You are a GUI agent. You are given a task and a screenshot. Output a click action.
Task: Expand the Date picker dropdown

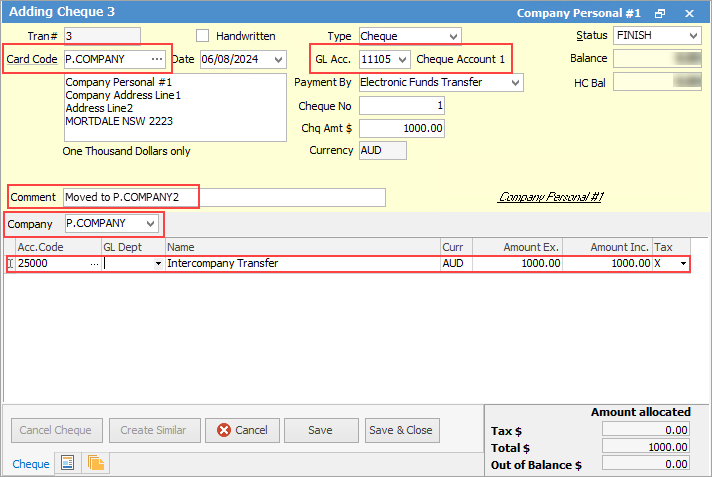coord(277,59)
